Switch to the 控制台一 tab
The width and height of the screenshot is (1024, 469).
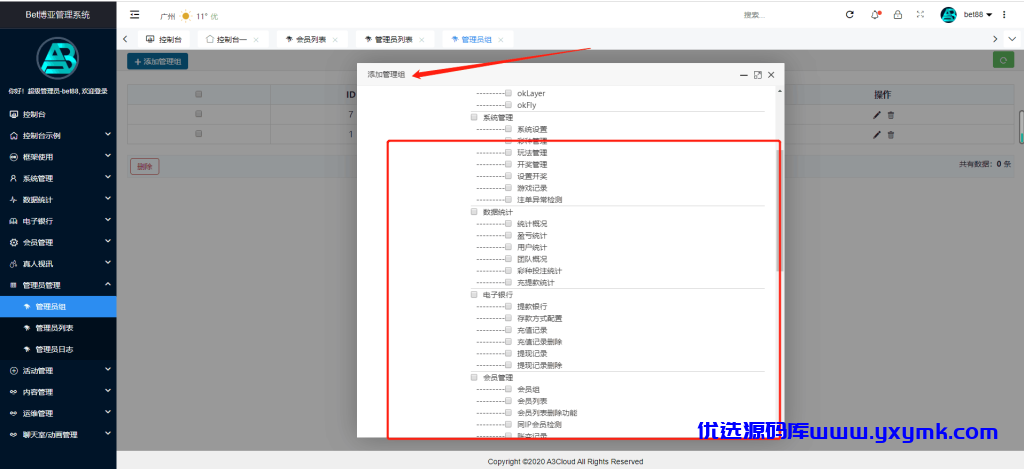tap(232, 40)
